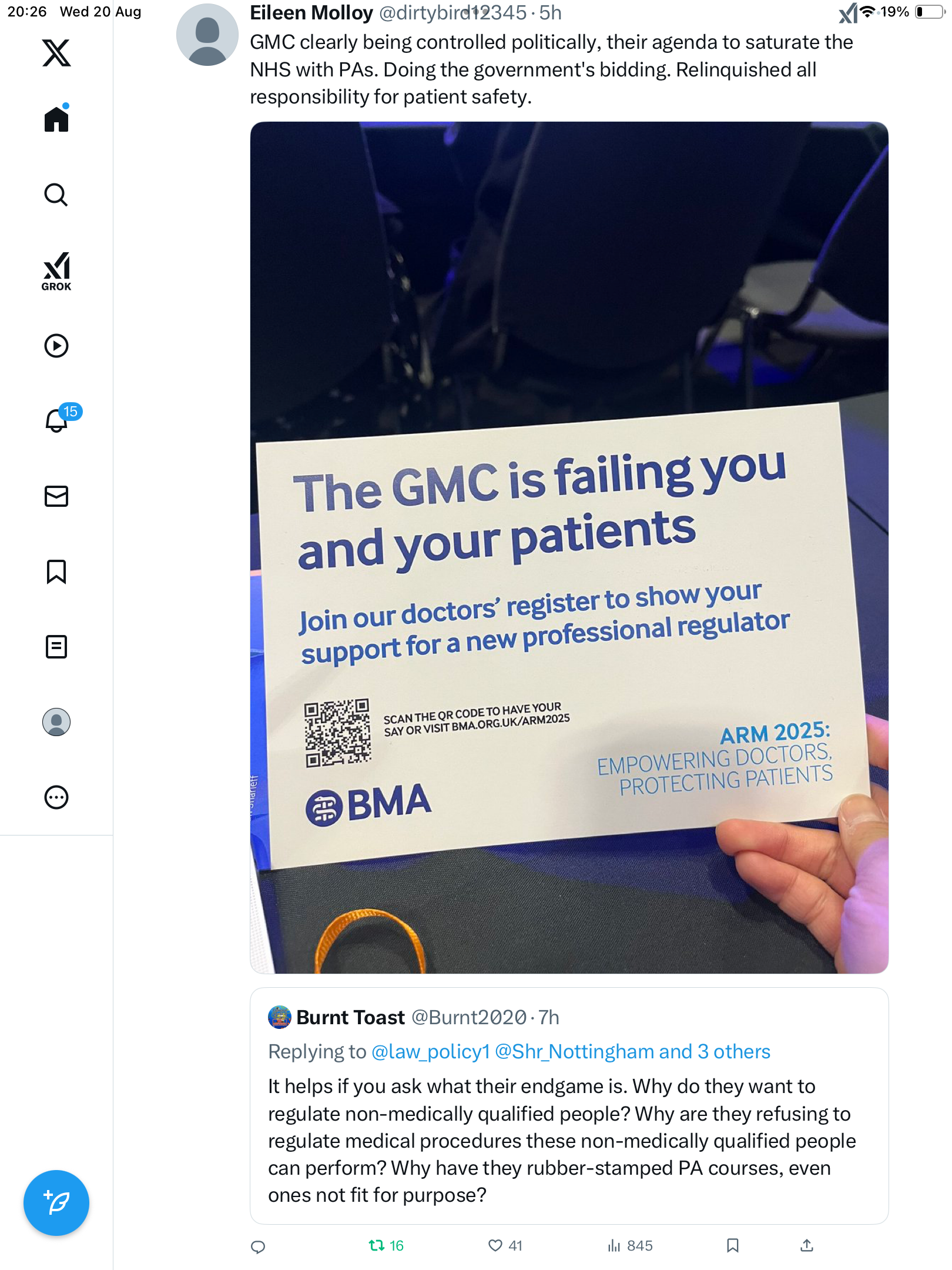Share the post via share icon

tap(807, 1245)
